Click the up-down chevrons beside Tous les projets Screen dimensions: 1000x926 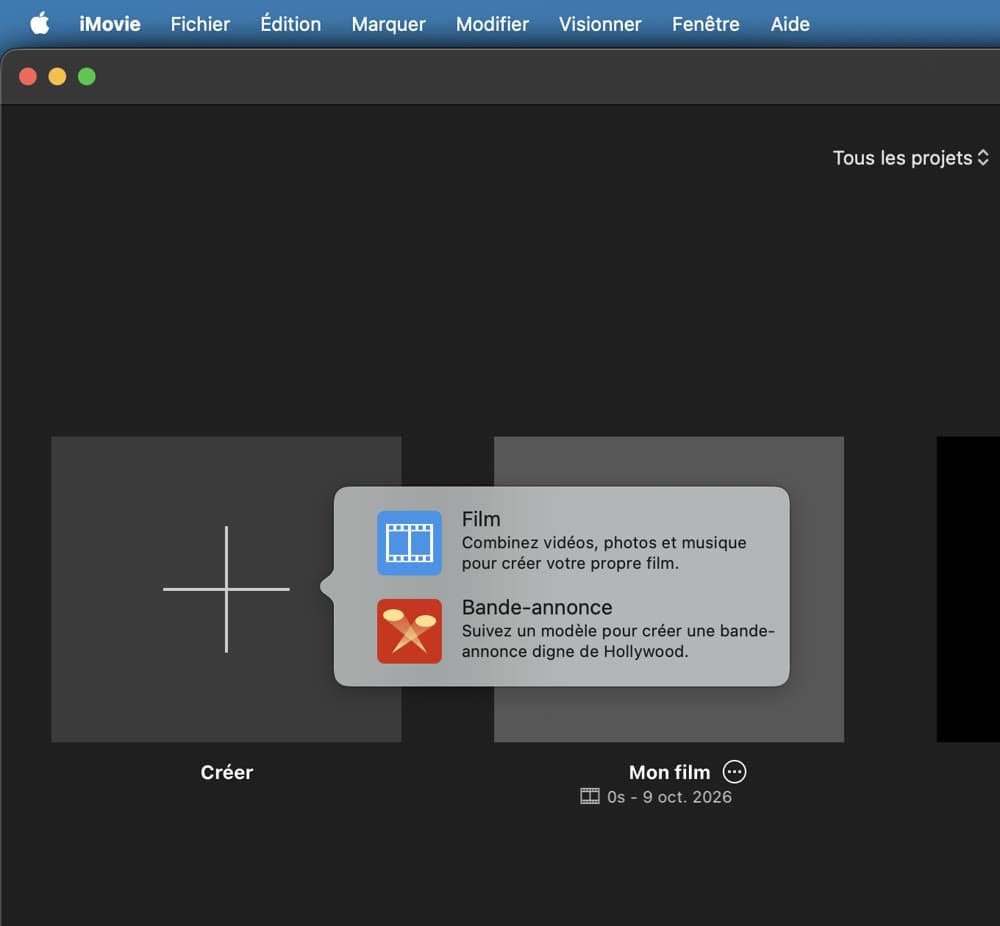[x=983, y=158]
